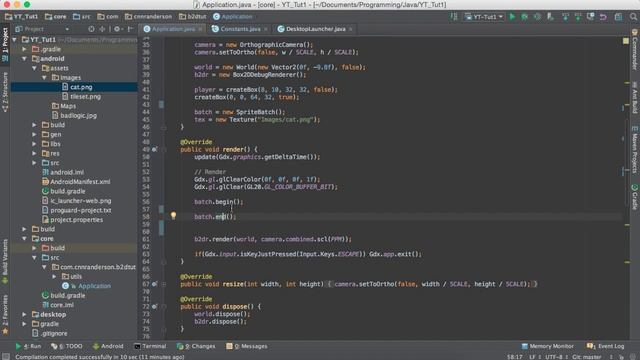Collapse the render method using gutter fold marker

[x=164, y=149]
